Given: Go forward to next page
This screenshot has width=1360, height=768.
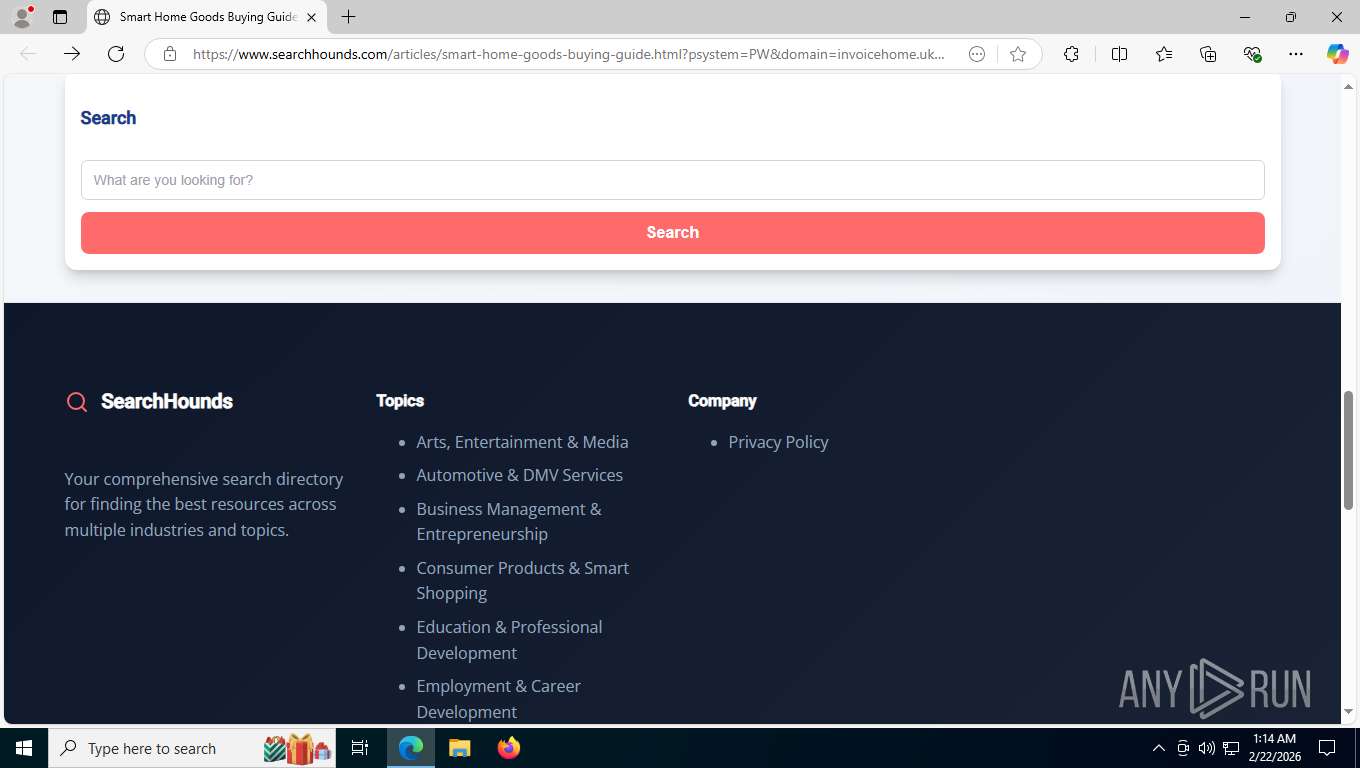Looking at the screenshot, I should click(x=72, y=54).
